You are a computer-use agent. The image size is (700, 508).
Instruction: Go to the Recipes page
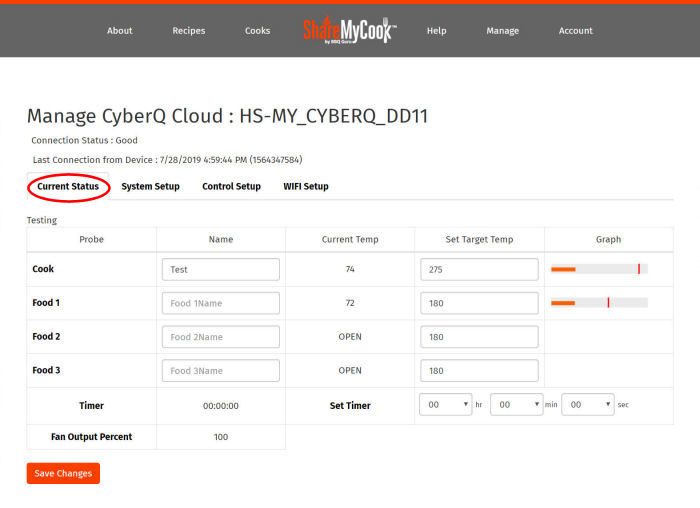coord(189,31)
